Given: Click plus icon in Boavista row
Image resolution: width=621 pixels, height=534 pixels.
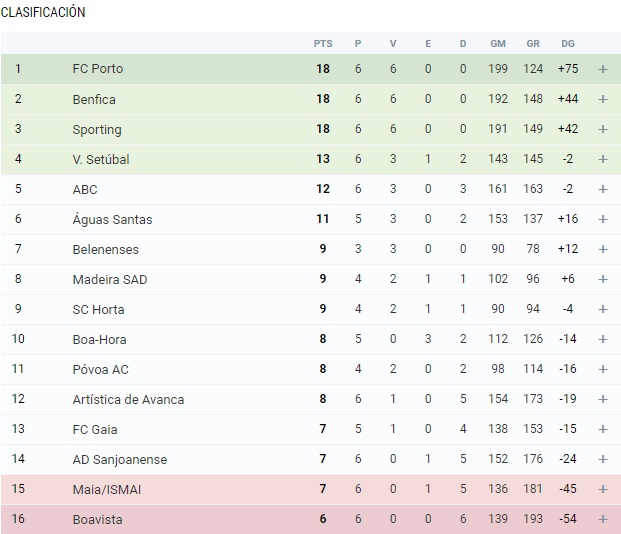Looking at the screenshot, I should [x=603, y=519].
